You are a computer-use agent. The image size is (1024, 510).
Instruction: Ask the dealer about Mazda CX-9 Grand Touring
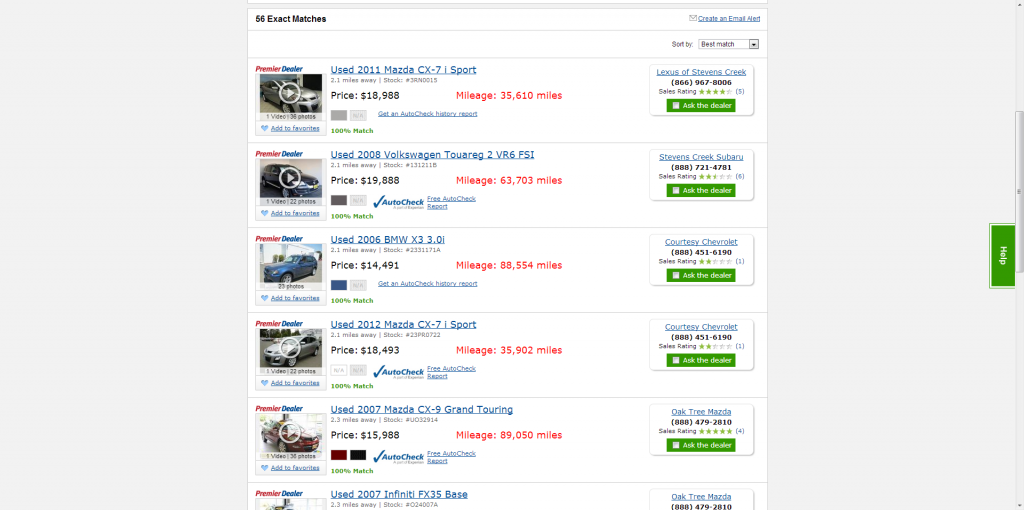[701, 445]
